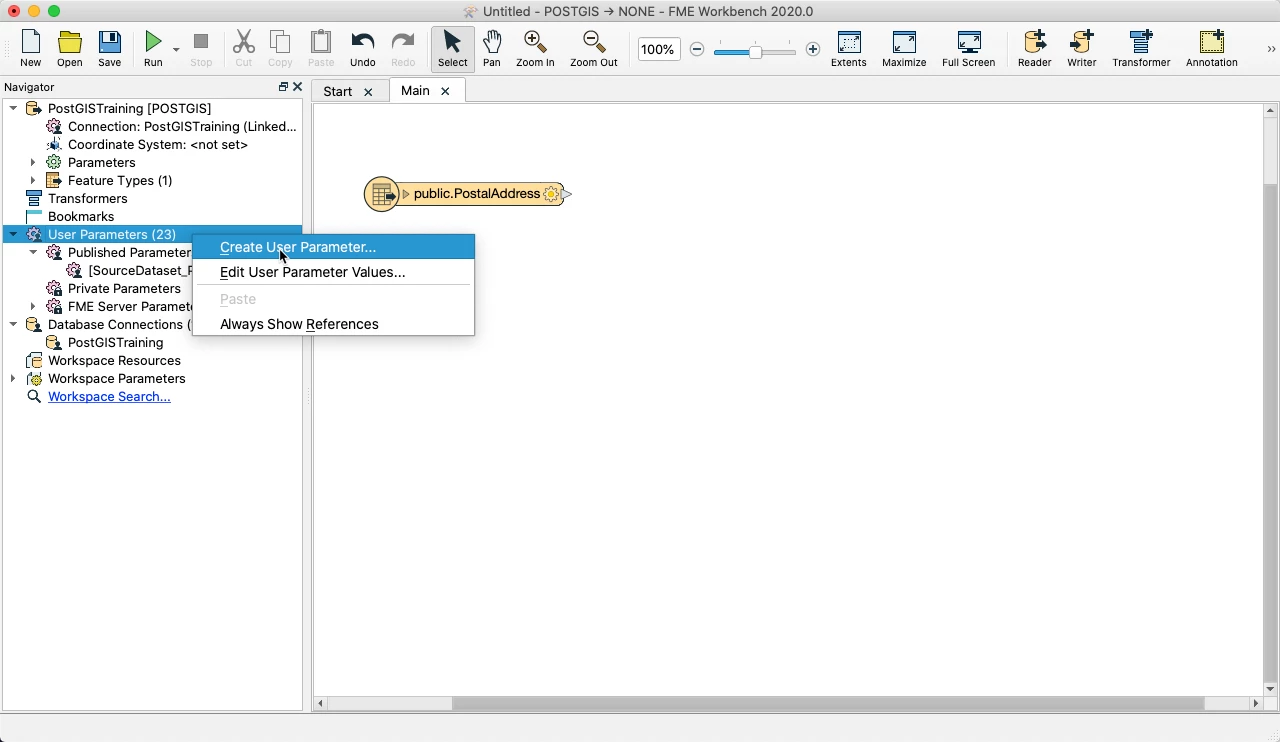Select PostGISTraining under Database Connections
The width and height of the screenshot is (1280, 742).
105,342
